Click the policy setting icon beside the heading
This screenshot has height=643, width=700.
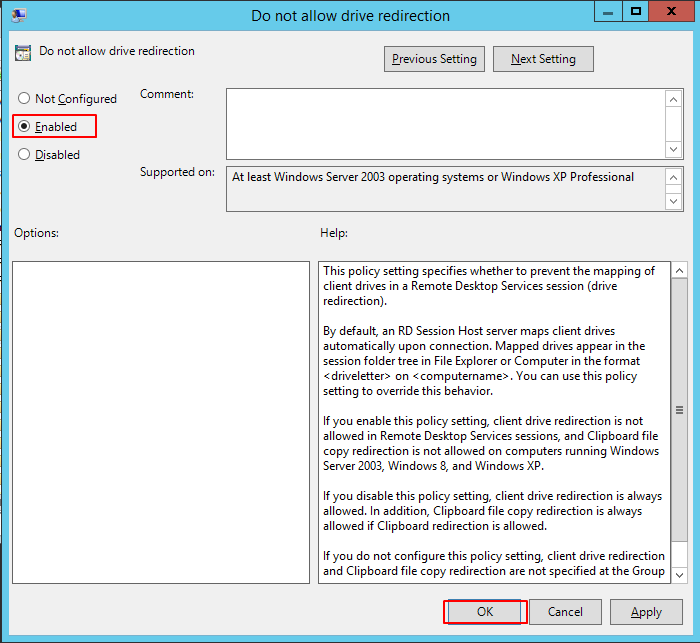click(23, 53)
